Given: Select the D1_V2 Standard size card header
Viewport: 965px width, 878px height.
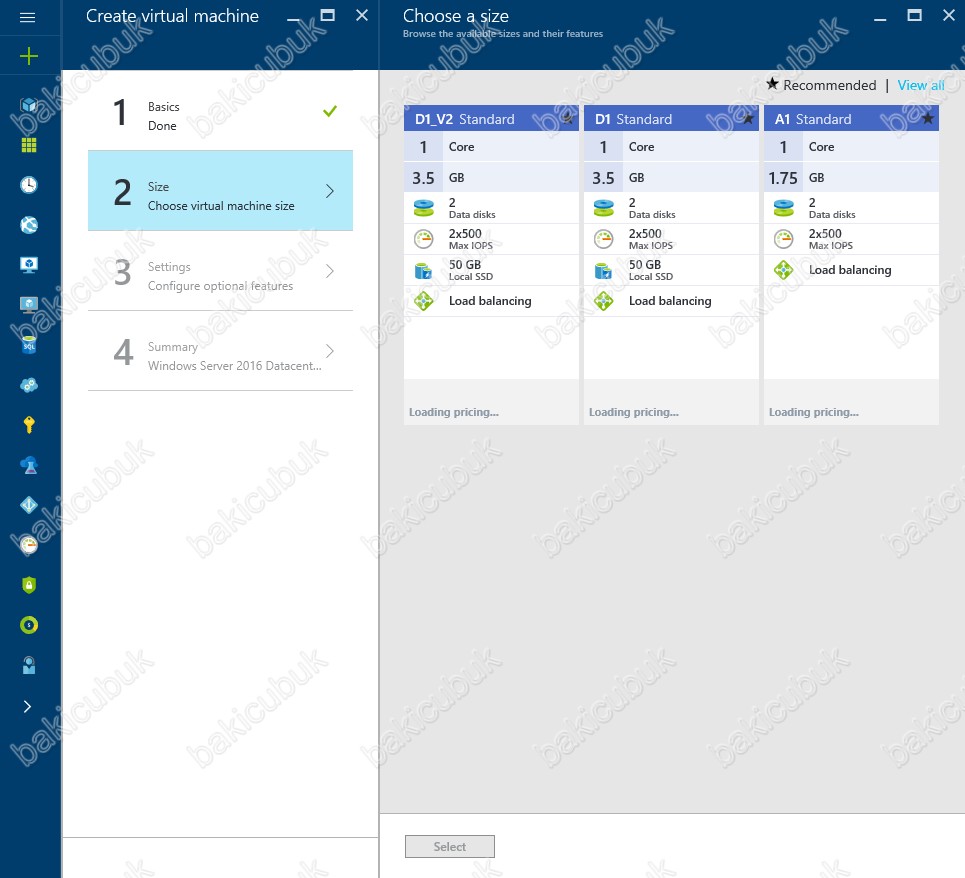Looking at the screenshot, I should coord(491,118).
